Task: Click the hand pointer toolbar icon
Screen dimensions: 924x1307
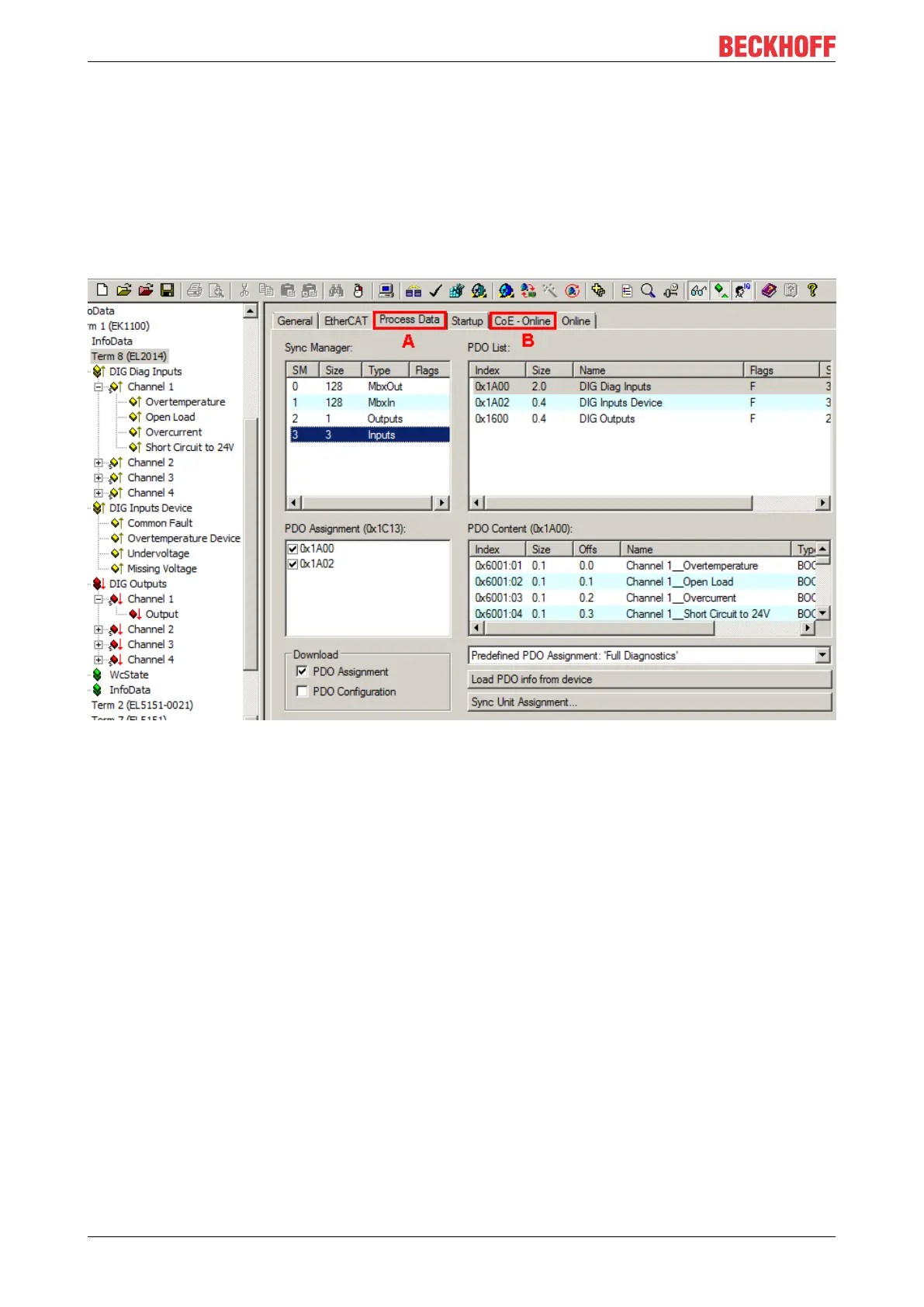Action: point(358,290)
